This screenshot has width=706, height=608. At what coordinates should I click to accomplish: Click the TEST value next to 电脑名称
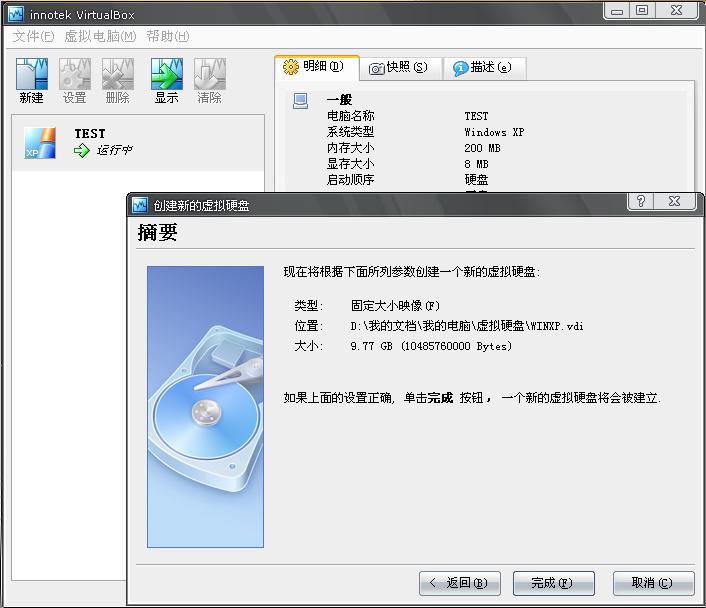click(476, 116)
